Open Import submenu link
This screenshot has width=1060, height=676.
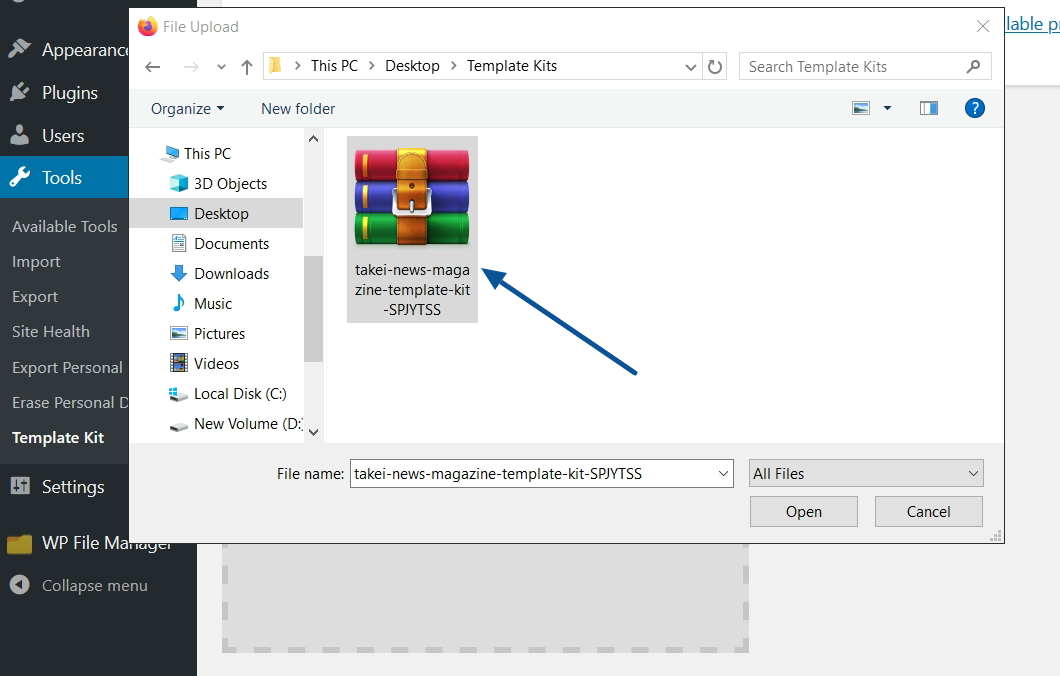[x=36, y=262]
